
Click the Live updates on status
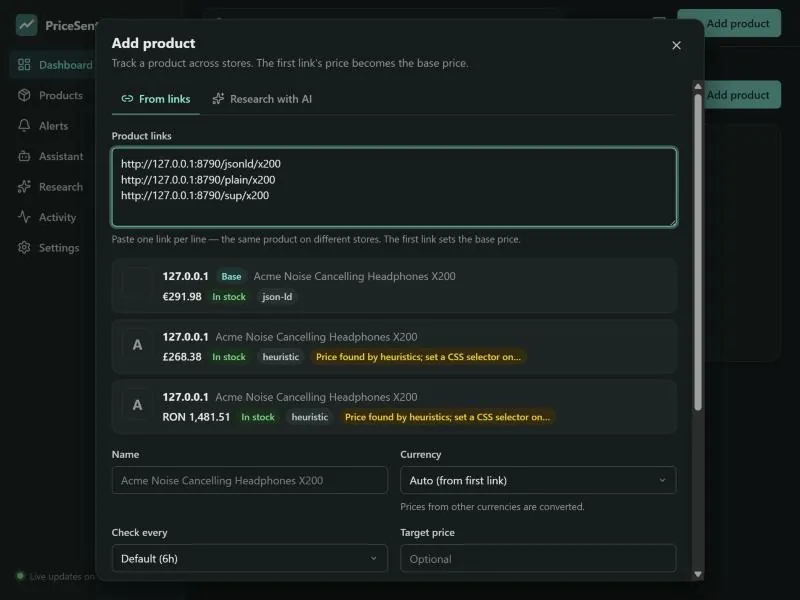point(56,576)
